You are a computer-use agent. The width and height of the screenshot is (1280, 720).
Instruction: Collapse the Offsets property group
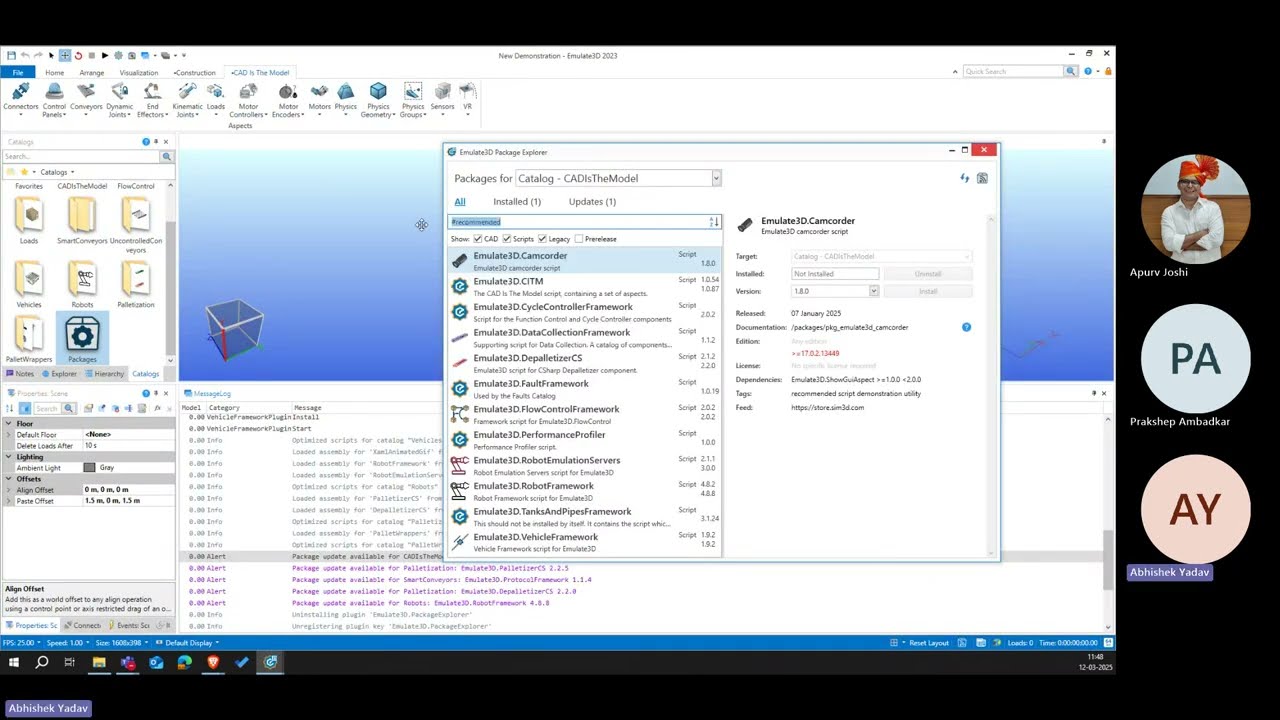pyautogui.click(x=10, y=479)
